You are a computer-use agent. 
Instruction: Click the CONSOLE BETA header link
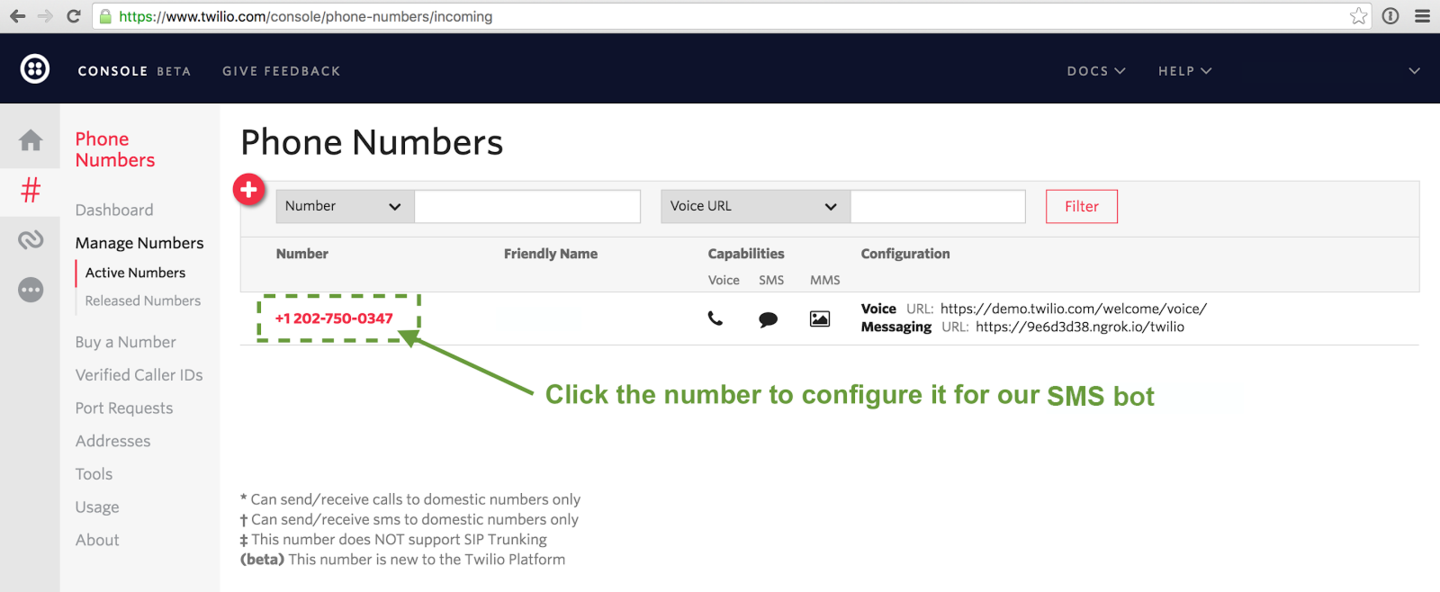coord(134,71)
